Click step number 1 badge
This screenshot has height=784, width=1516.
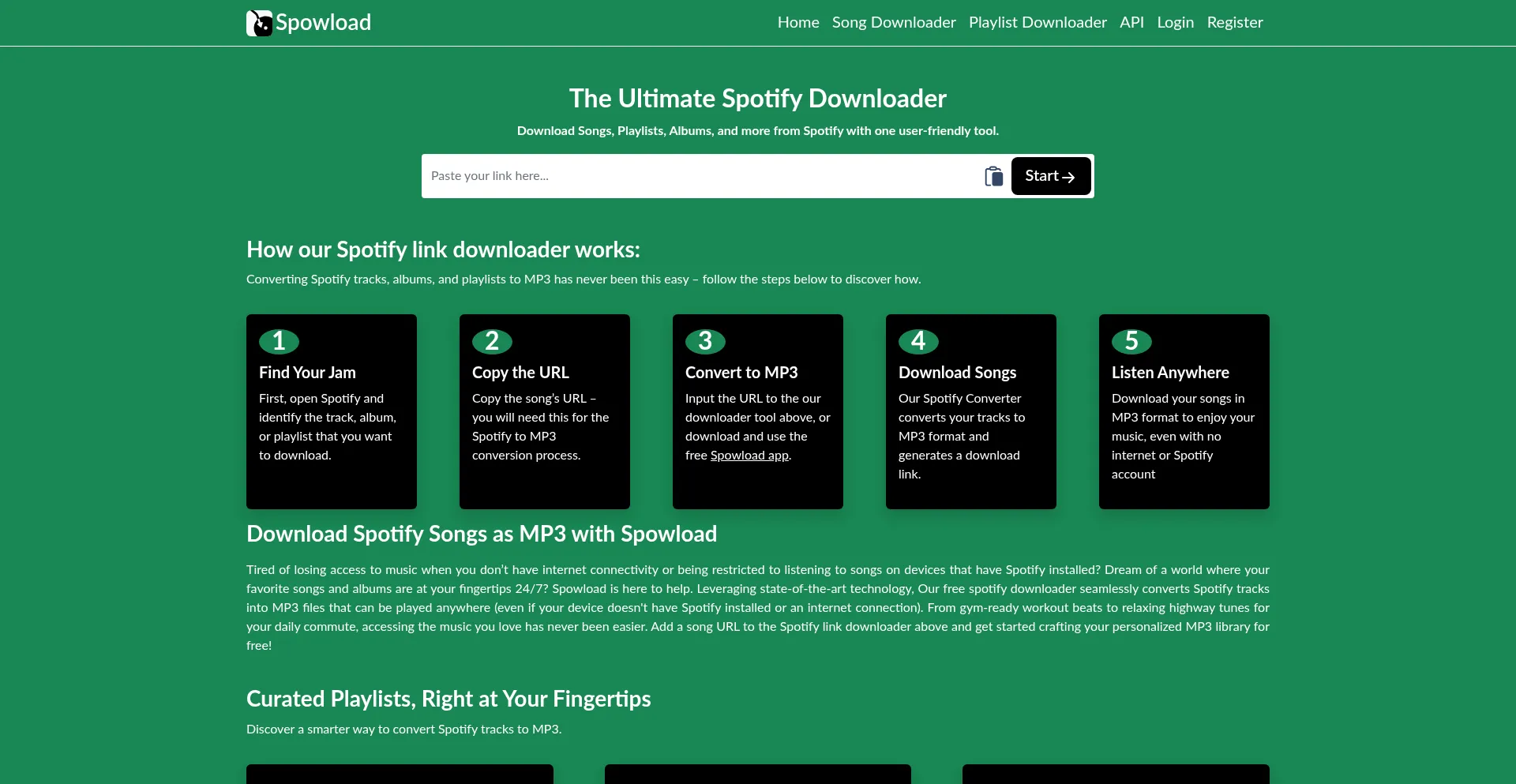pos(279,341)
